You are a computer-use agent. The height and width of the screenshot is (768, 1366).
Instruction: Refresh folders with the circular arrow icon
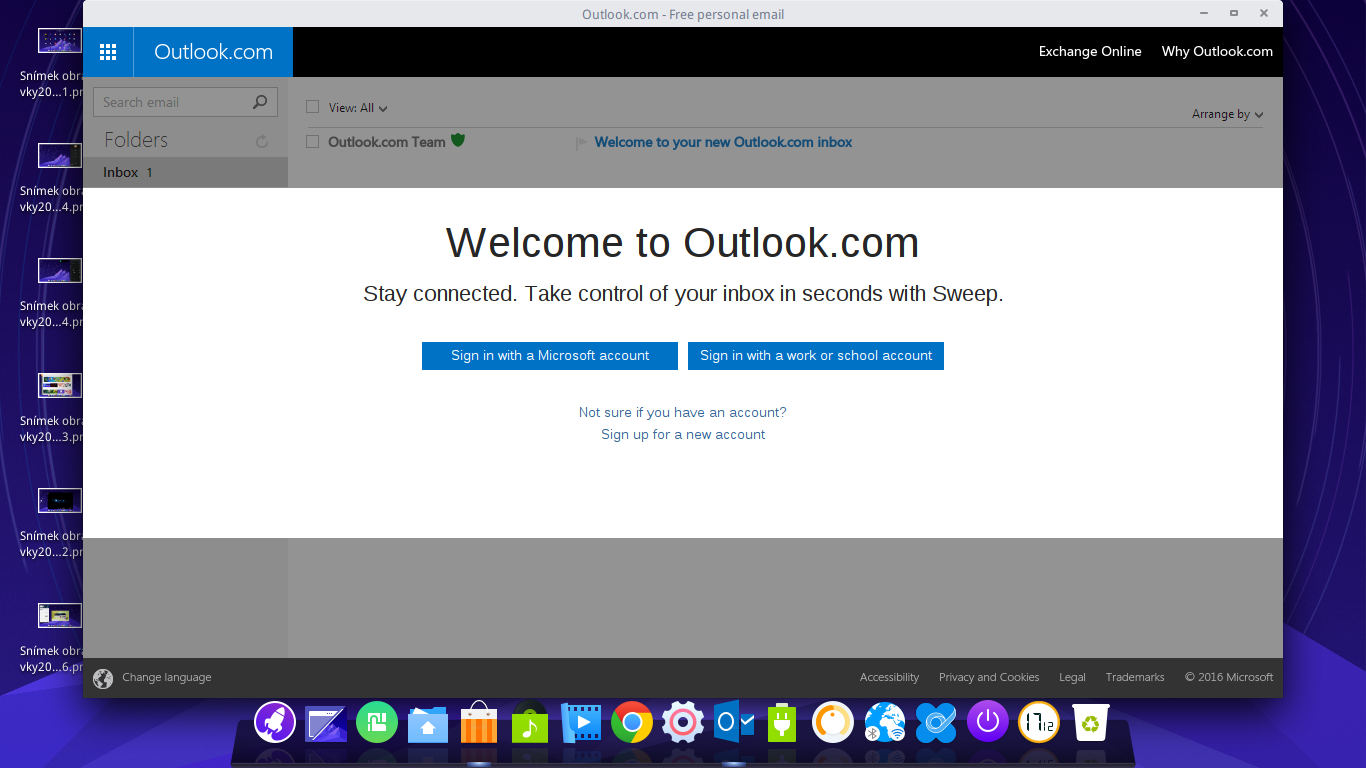tap(262, 142)
